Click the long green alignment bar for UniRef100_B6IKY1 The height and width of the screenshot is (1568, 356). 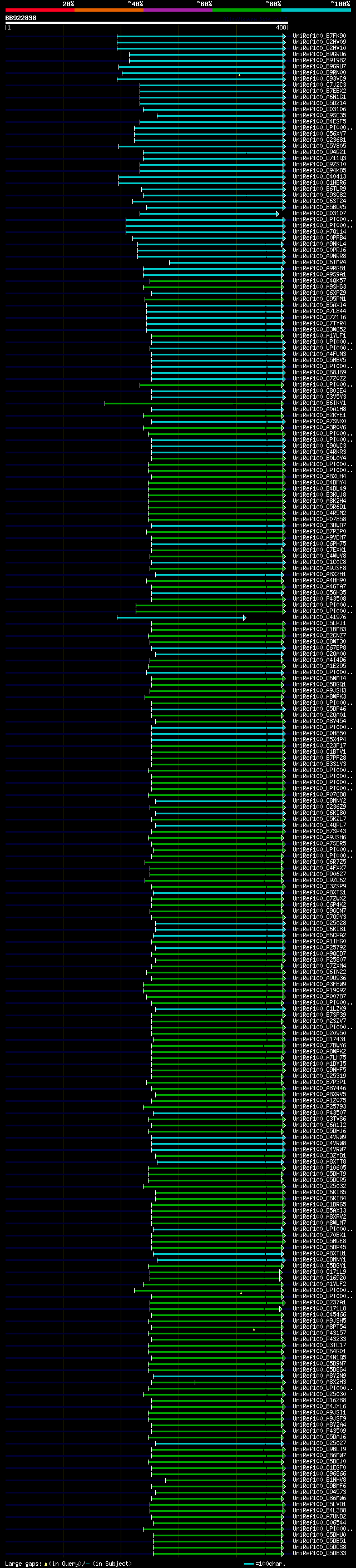point(194,403)
